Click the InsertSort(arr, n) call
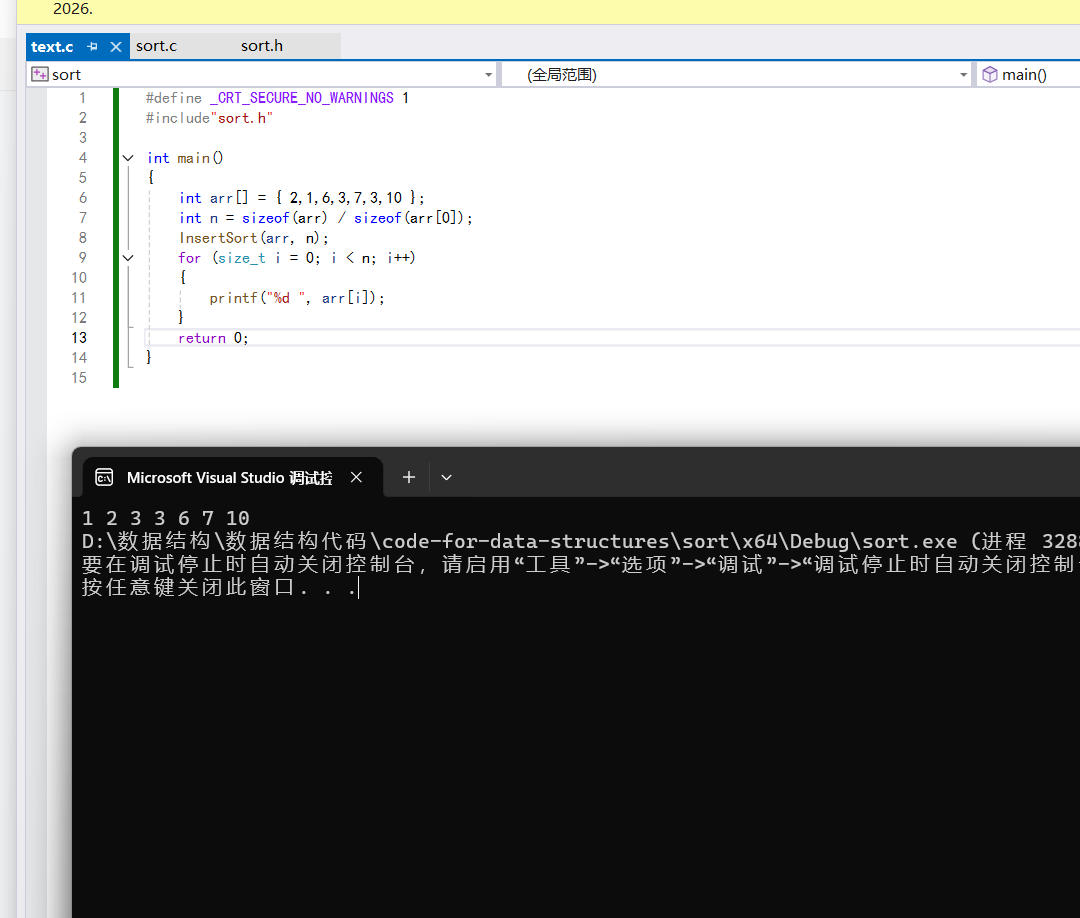 tap(253, 238)
